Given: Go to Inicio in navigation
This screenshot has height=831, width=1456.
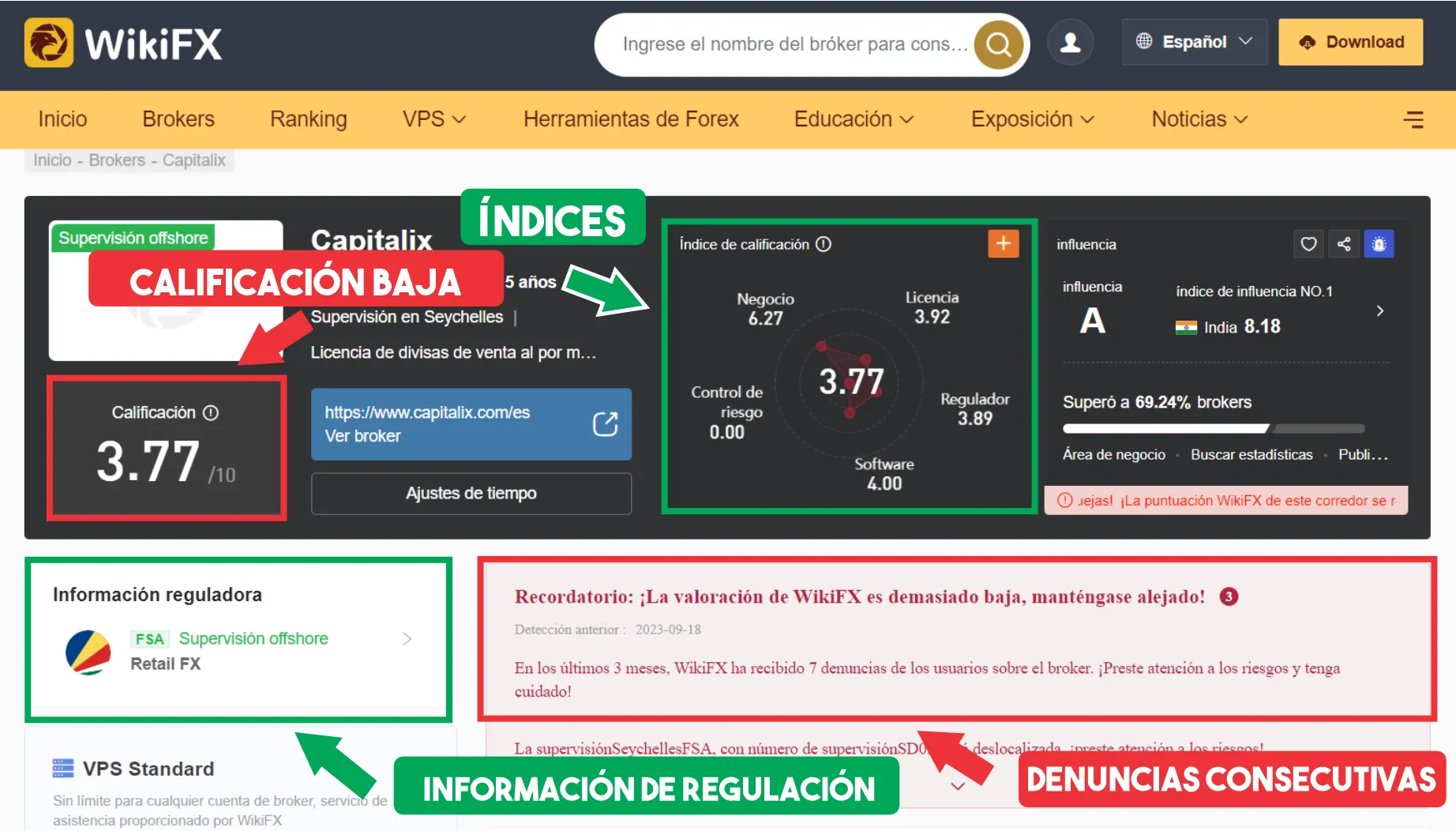Looking at the screenshot, I should click(x=62, y=119).
